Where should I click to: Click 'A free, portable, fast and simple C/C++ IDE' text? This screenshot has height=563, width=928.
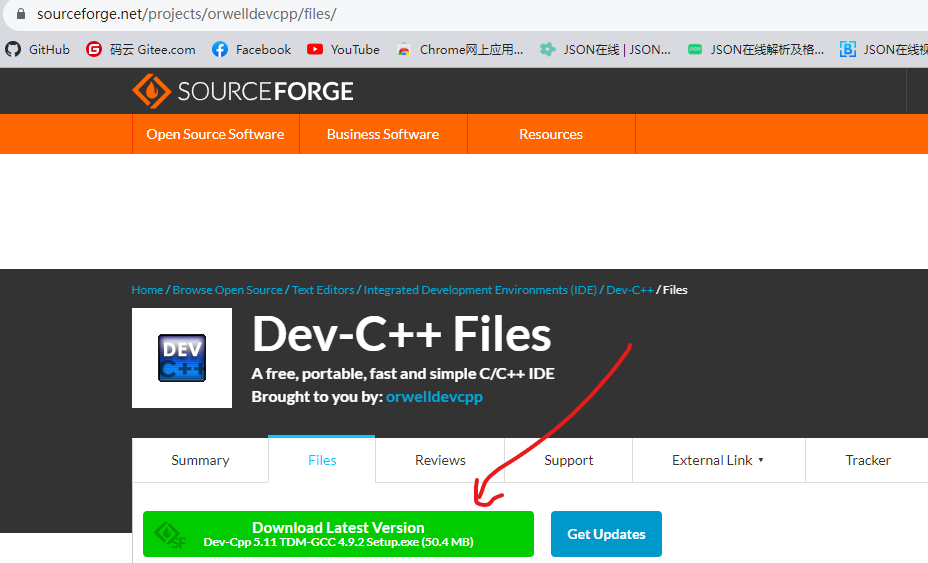[403, 374]
